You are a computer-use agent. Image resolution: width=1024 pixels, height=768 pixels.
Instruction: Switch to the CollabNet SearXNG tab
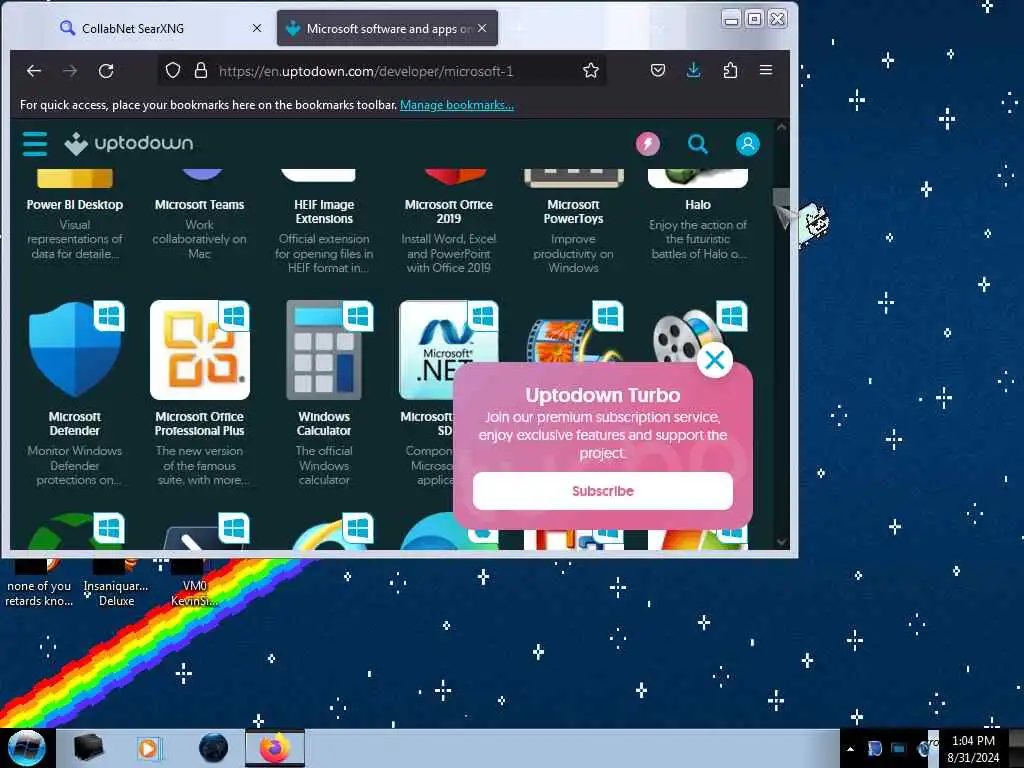coord(133,28)
